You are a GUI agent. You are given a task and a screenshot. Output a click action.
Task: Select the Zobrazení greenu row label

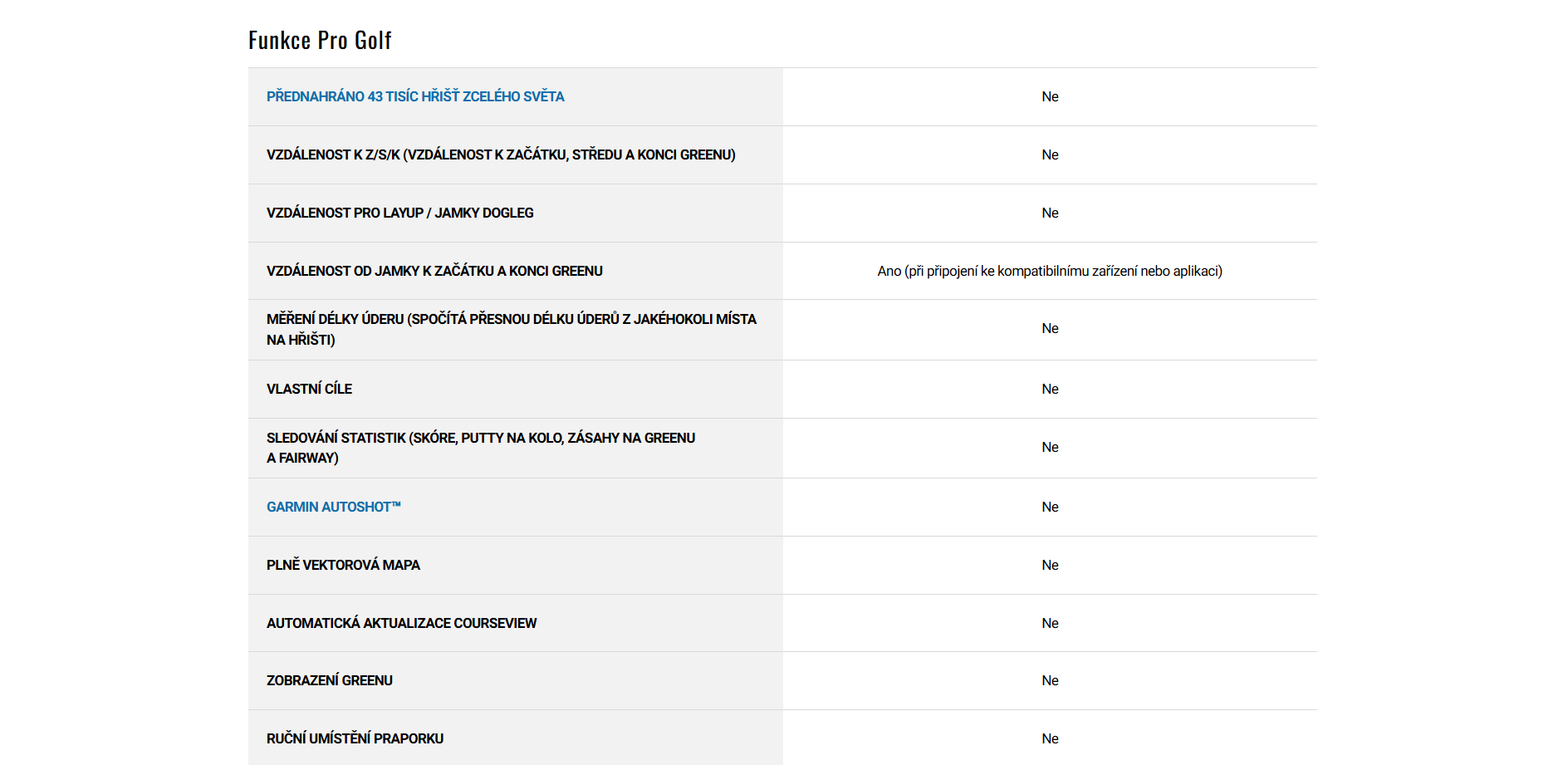coord(329,680)
